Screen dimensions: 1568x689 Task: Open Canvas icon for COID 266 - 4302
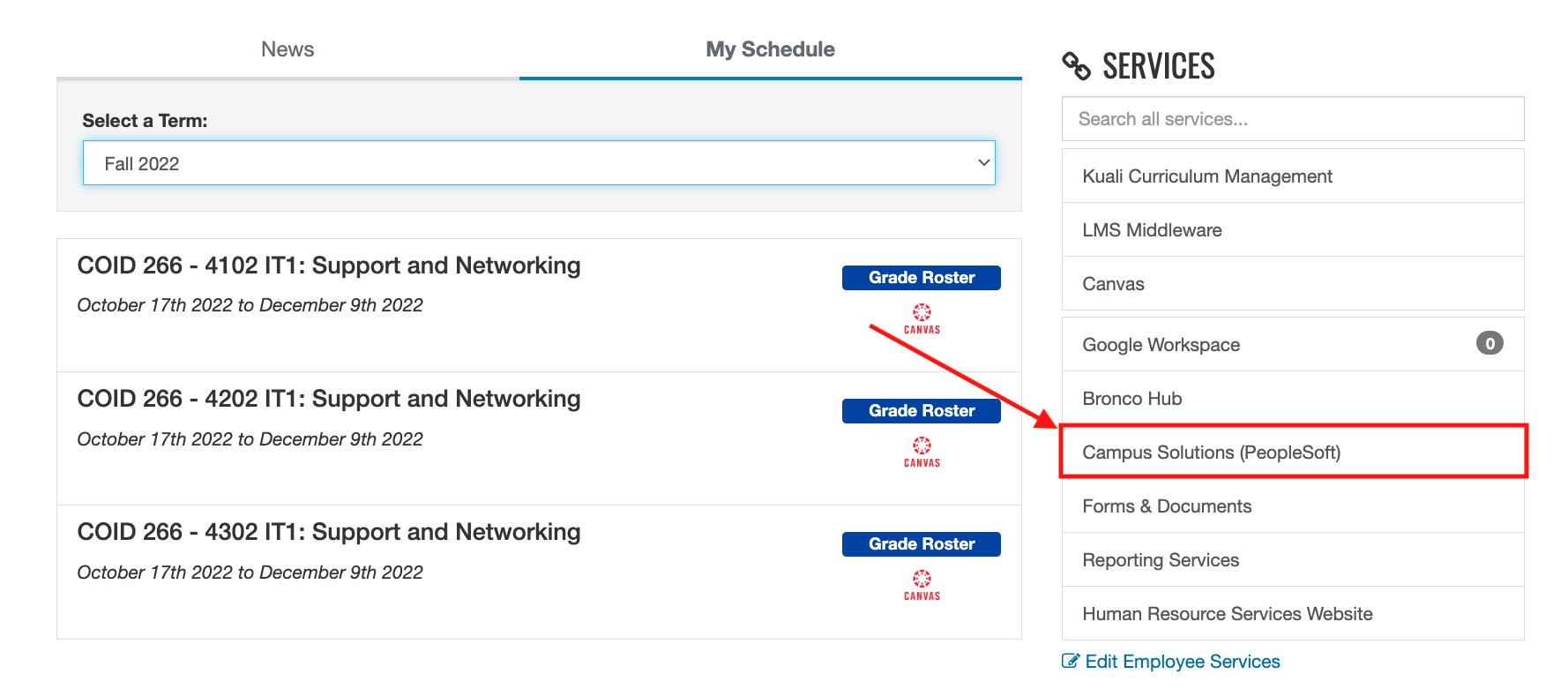coord(922,585)
